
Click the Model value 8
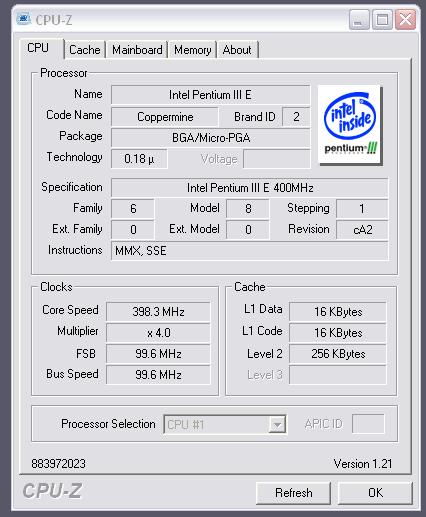[248, 209]
